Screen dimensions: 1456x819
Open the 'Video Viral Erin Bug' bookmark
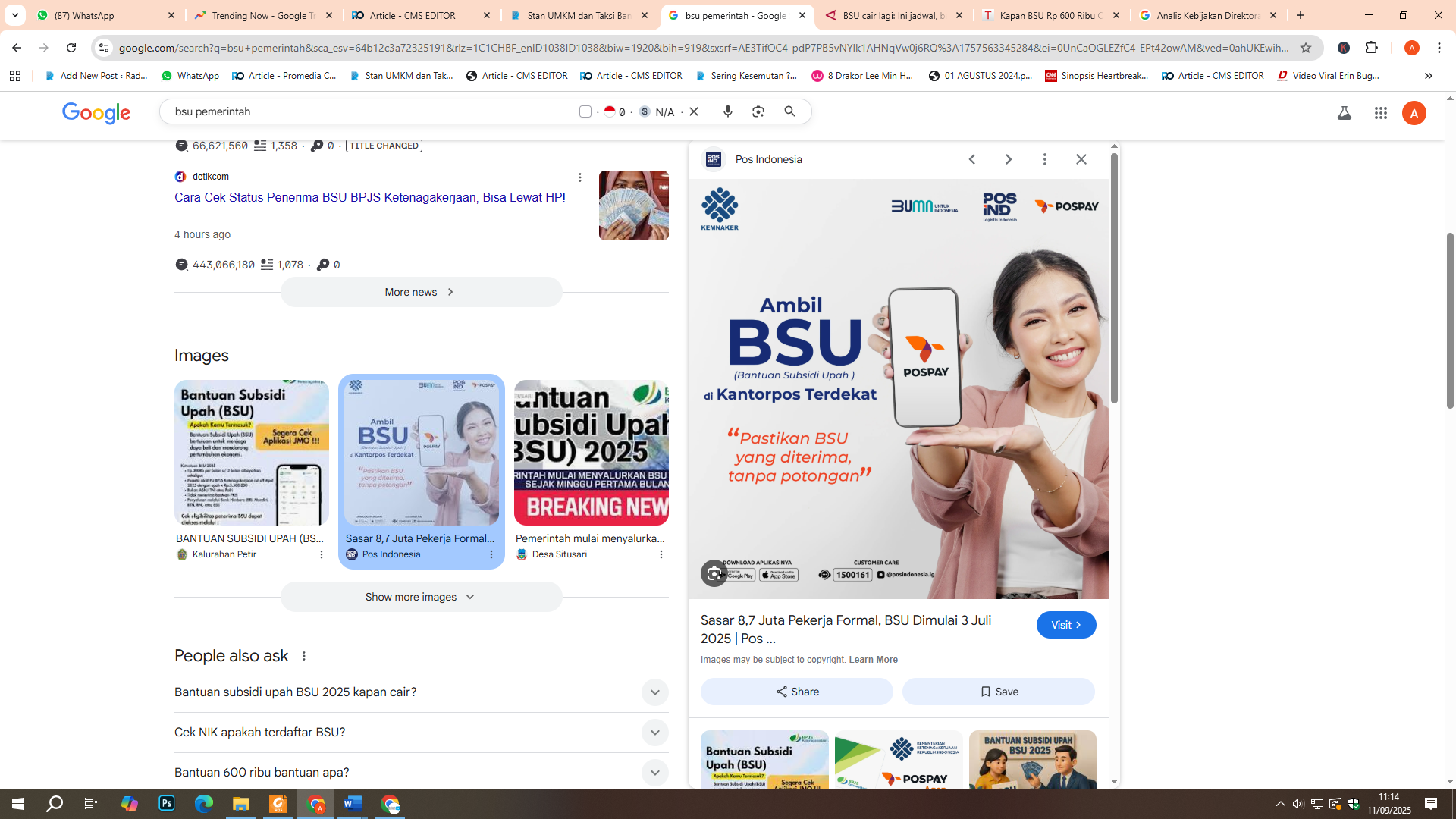[1329, 76]
